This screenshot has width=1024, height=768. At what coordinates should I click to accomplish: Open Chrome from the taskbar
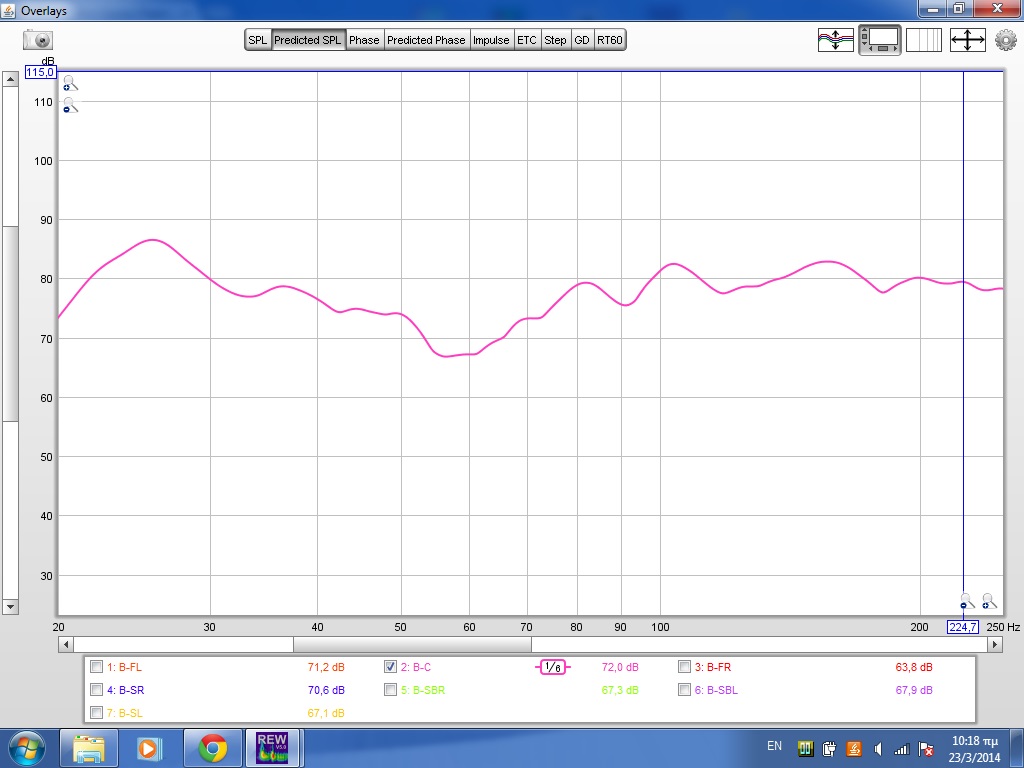[212, 747]
